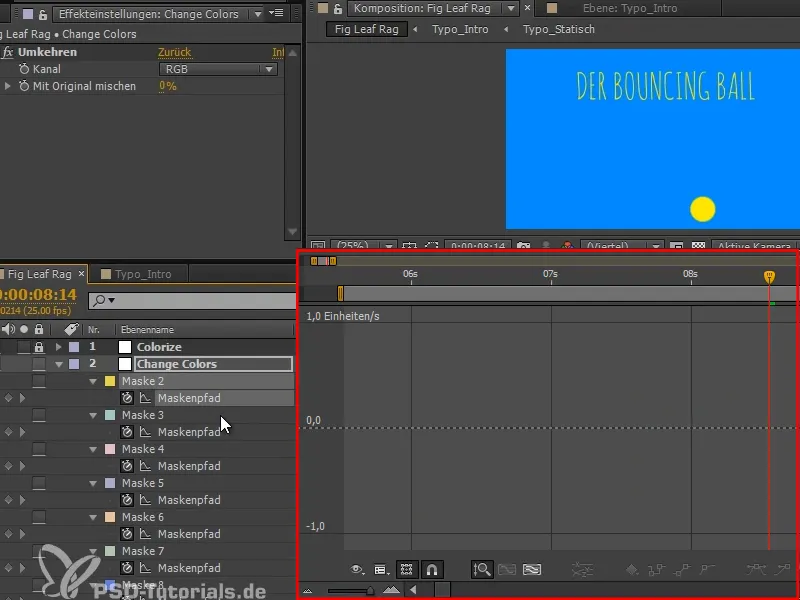Image resolution: width=800 pixels, height=600 pixels.
Task: Toggle the lock box for Maske 5
Action: pos(39,483)
